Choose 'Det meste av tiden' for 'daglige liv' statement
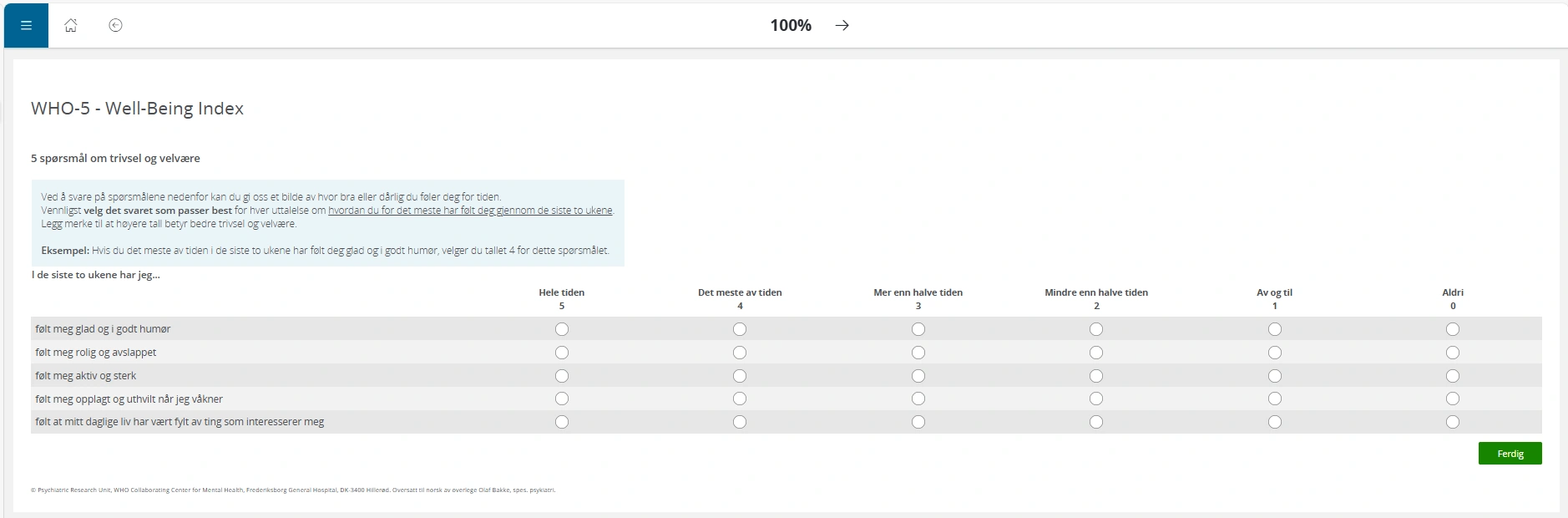The image size is (1568, 518). [x=740, y=422]
